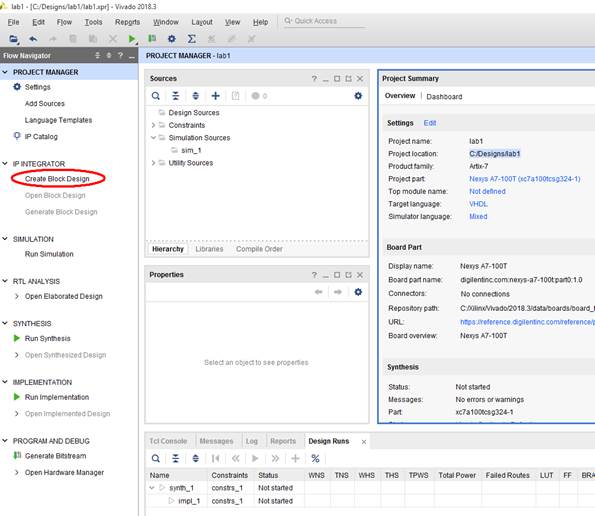Click the VHDL target language link
The image size is (595, 516).
click(478, 204)
